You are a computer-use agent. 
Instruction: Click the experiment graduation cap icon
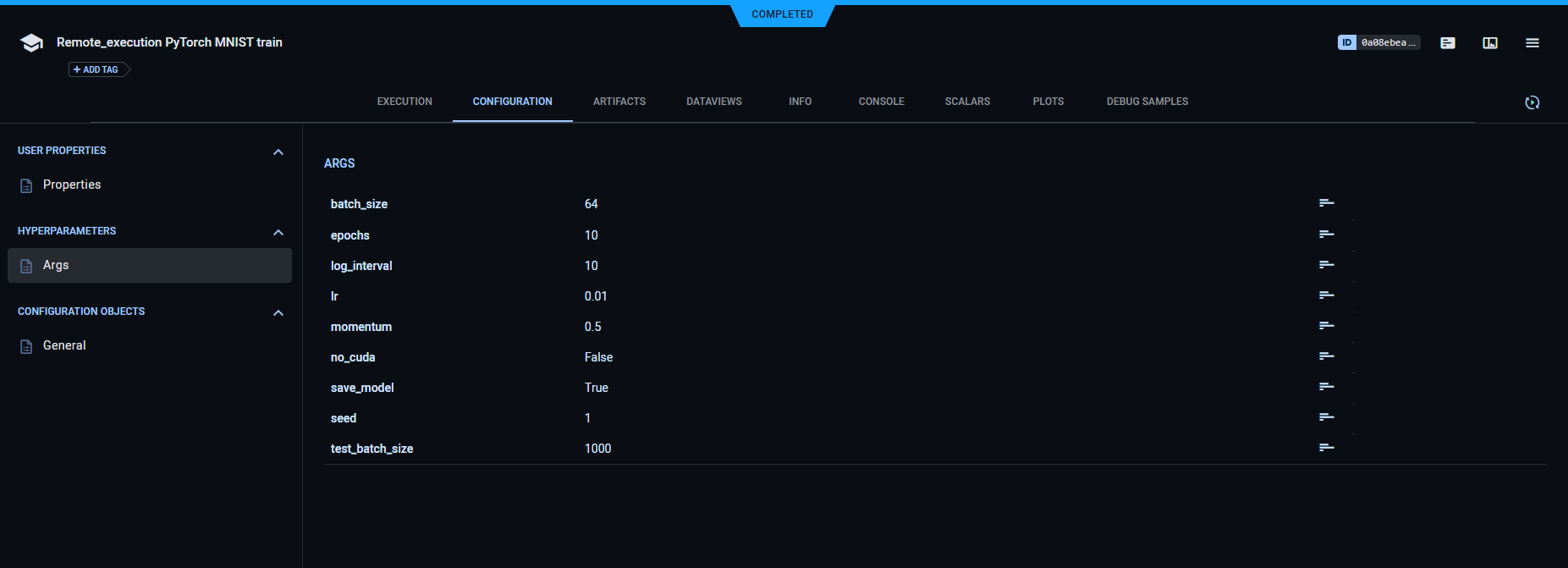pos(31,43)
